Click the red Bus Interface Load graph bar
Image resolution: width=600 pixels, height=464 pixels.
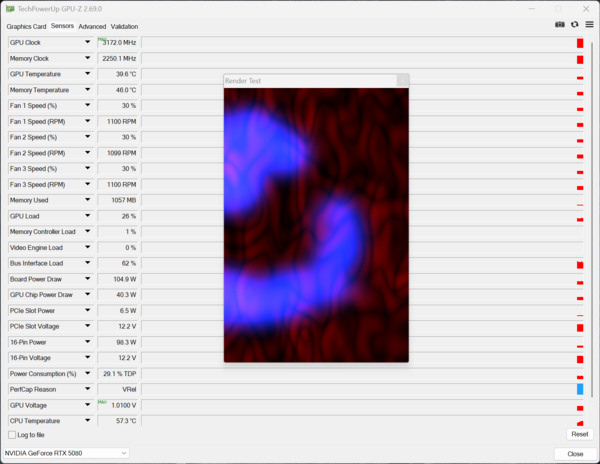tap(580, 265)
